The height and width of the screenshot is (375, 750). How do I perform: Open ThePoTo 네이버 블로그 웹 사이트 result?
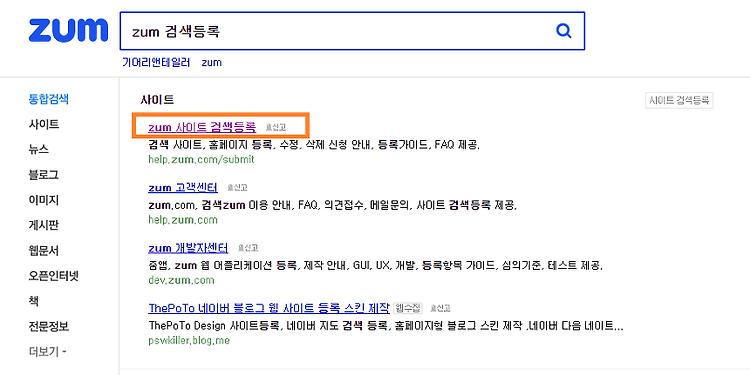tap(269, 308)
